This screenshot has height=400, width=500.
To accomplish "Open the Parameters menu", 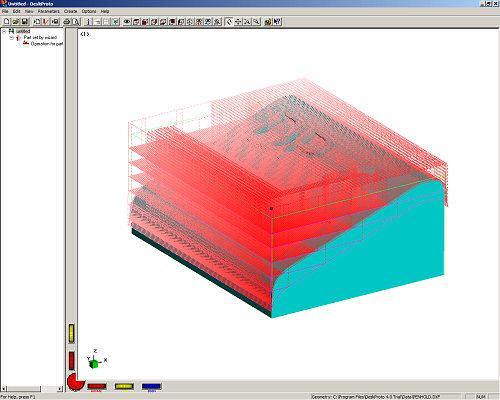I will (x=49, y=11).
